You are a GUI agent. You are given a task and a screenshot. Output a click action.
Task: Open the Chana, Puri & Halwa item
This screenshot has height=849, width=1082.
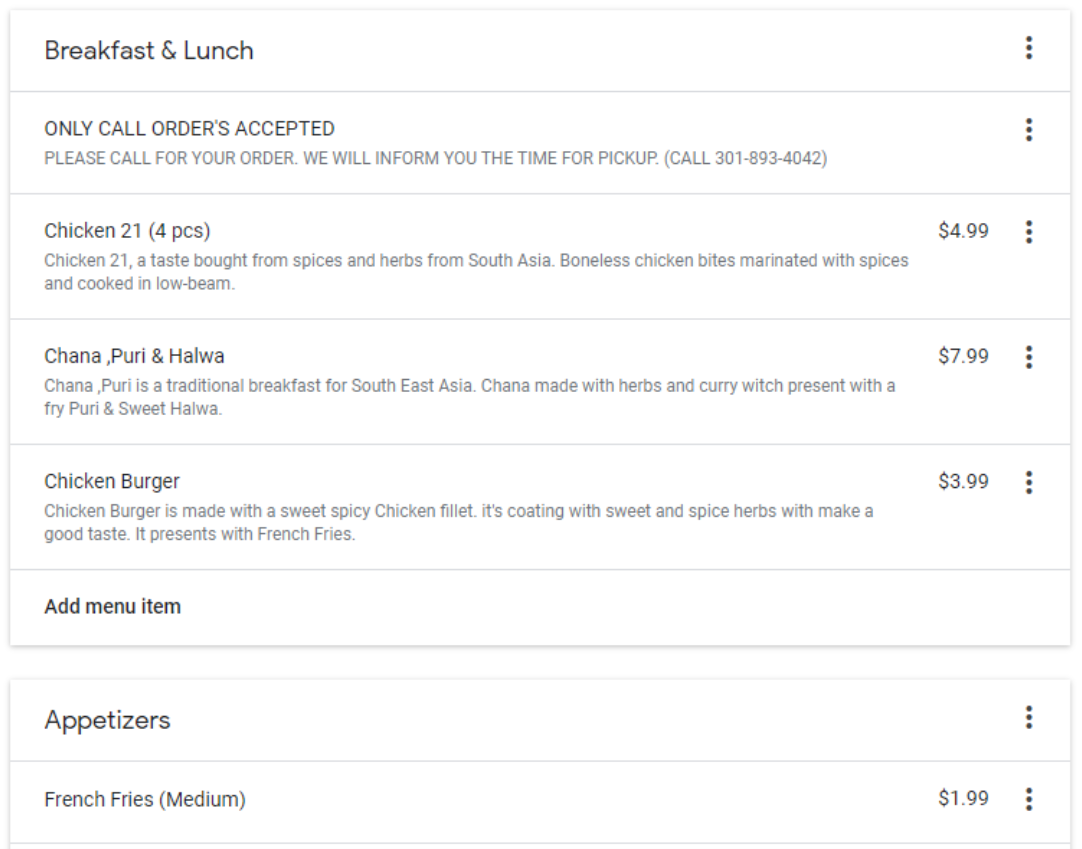pos(134,356)
